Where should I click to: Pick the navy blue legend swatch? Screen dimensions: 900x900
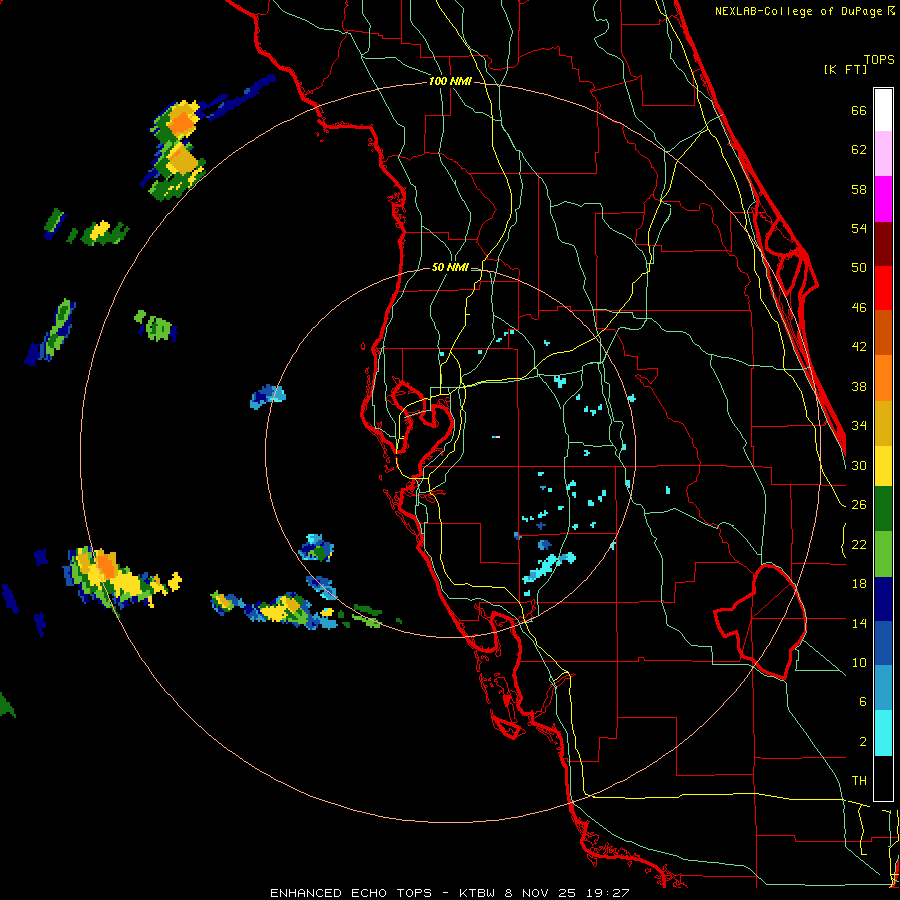[883, 599]
